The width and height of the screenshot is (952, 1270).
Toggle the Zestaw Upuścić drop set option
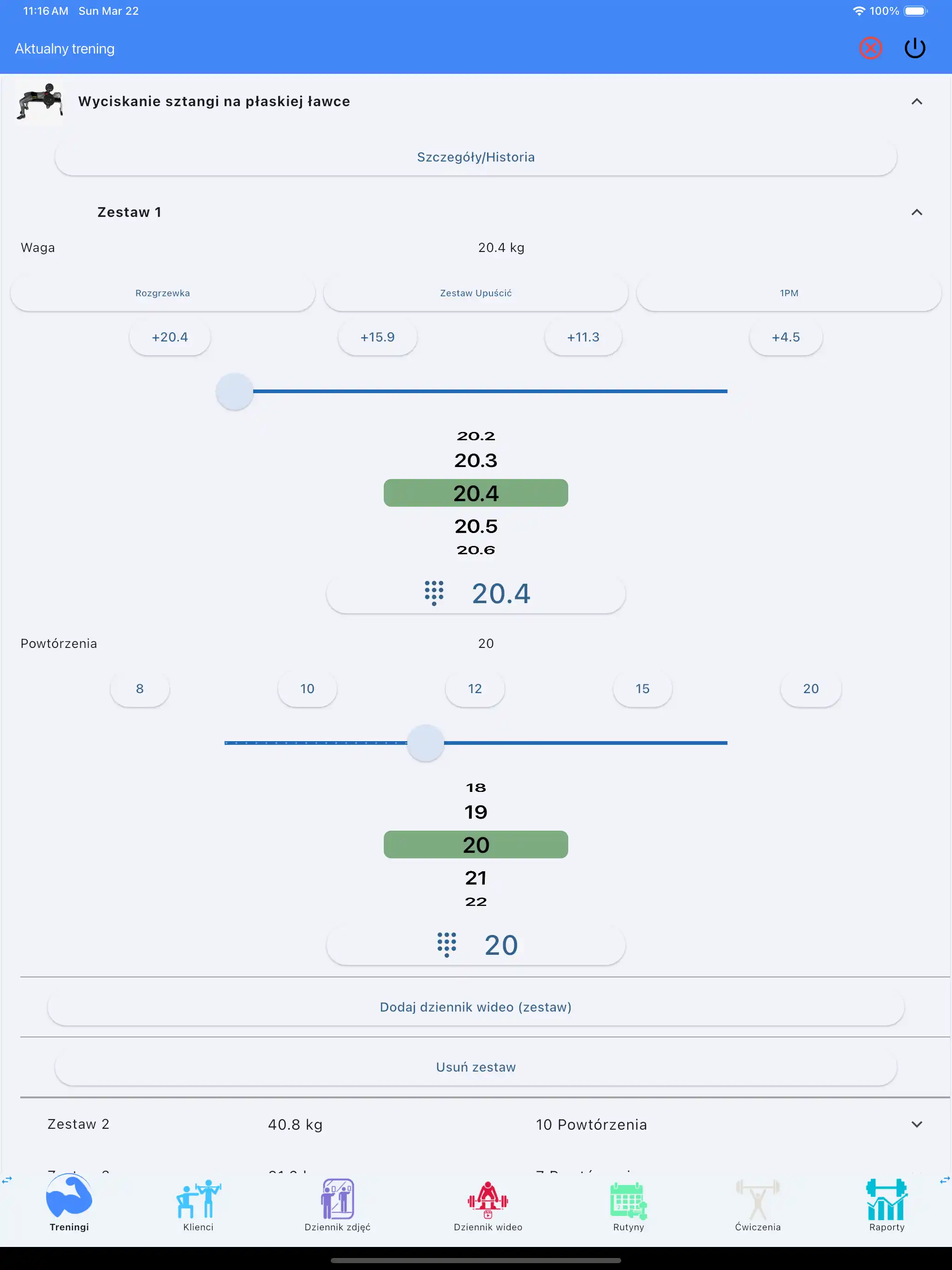coord(476,293)
